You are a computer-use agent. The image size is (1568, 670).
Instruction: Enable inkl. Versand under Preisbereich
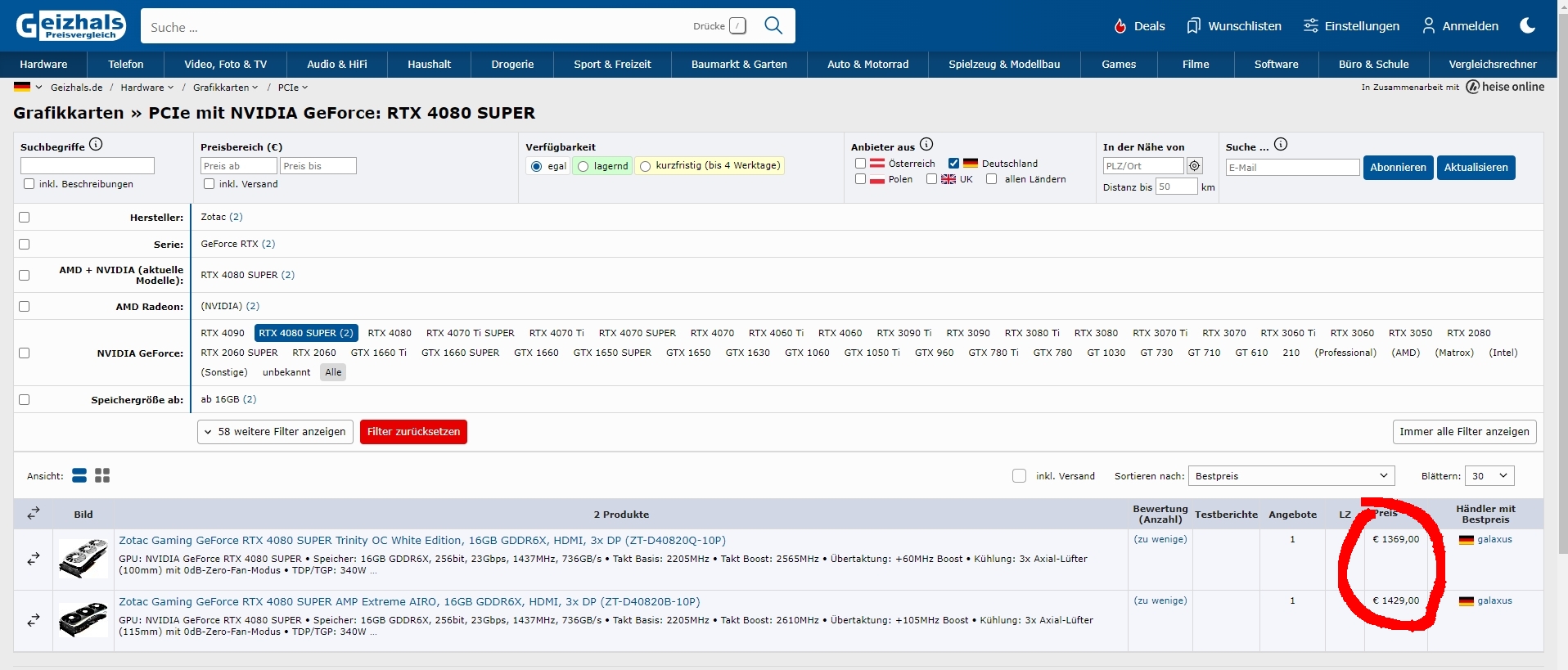point(210,184)
